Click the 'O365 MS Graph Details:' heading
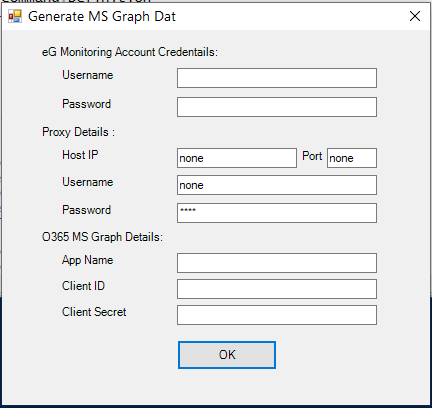The height and width of the screenshot is (408, 432). (x=102, y=237)
